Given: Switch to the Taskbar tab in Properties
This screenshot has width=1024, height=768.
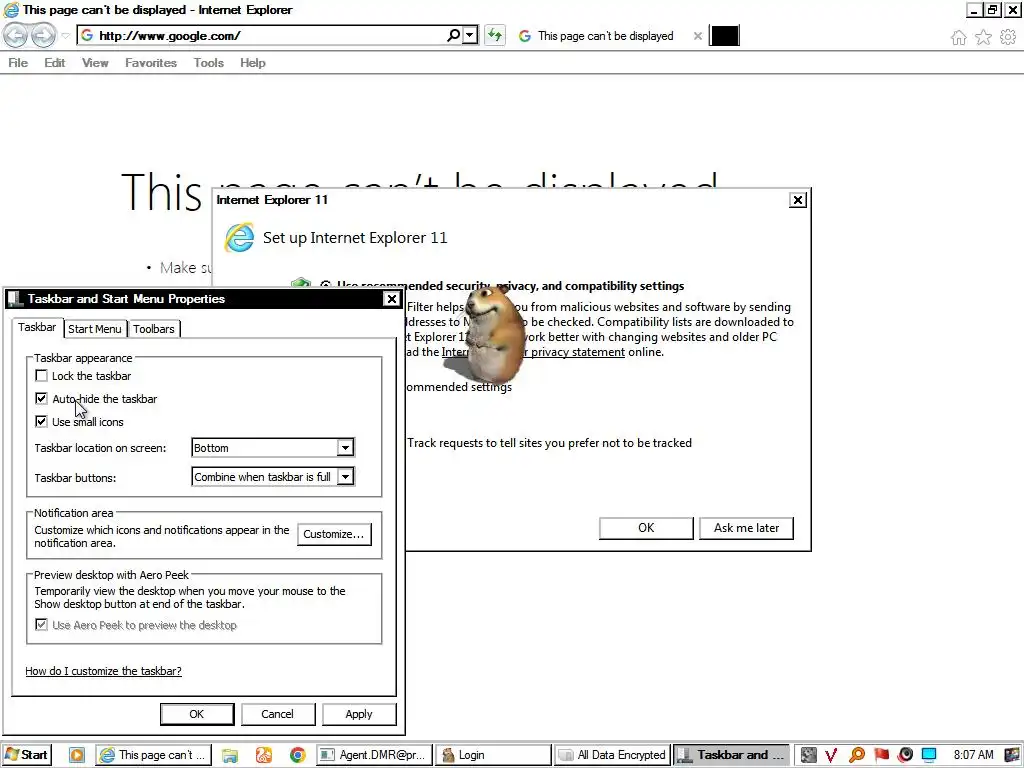Looking at the screenshot, I should 37,327.
